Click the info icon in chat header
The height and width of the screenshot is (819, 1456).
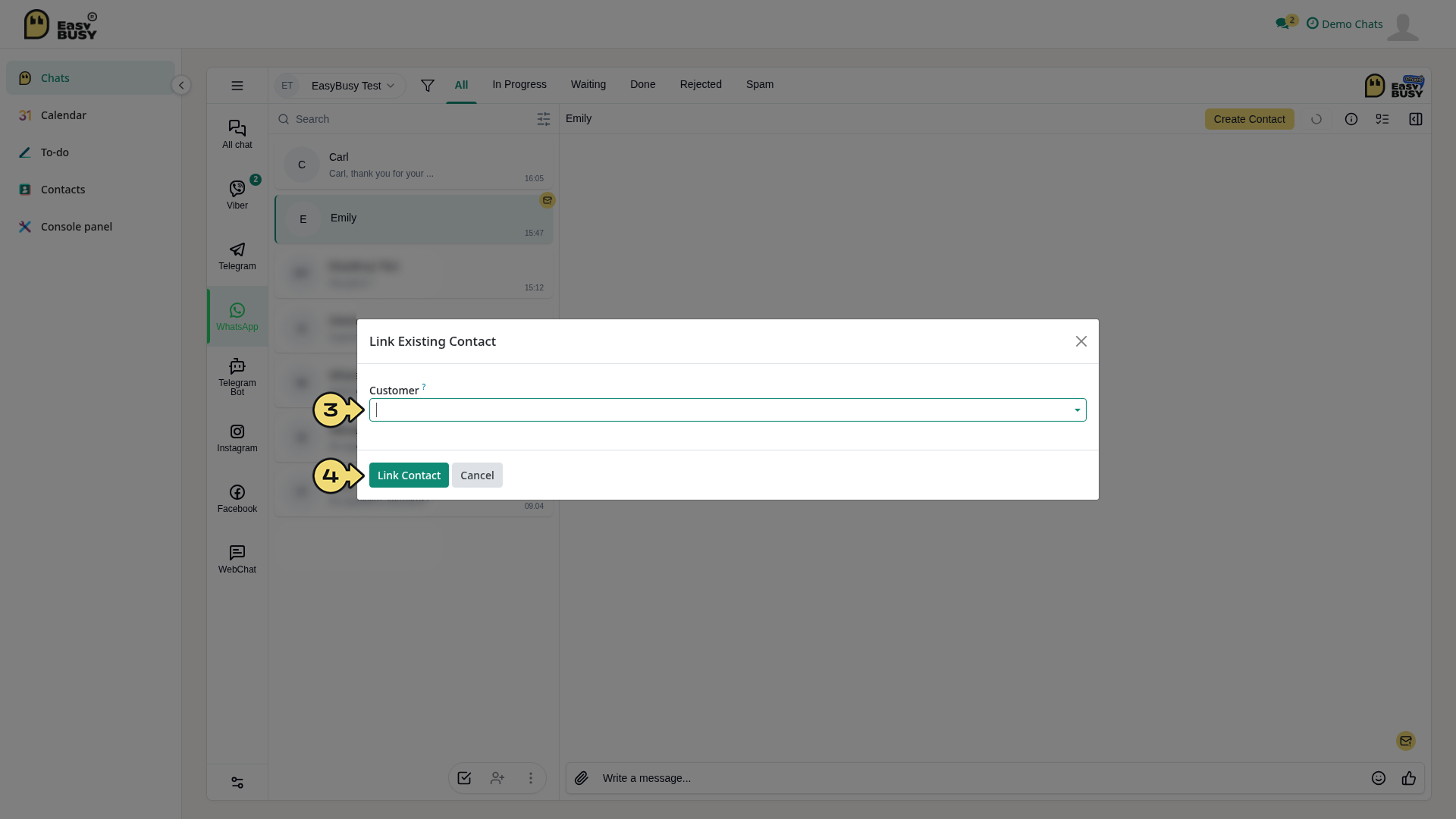1351,119
